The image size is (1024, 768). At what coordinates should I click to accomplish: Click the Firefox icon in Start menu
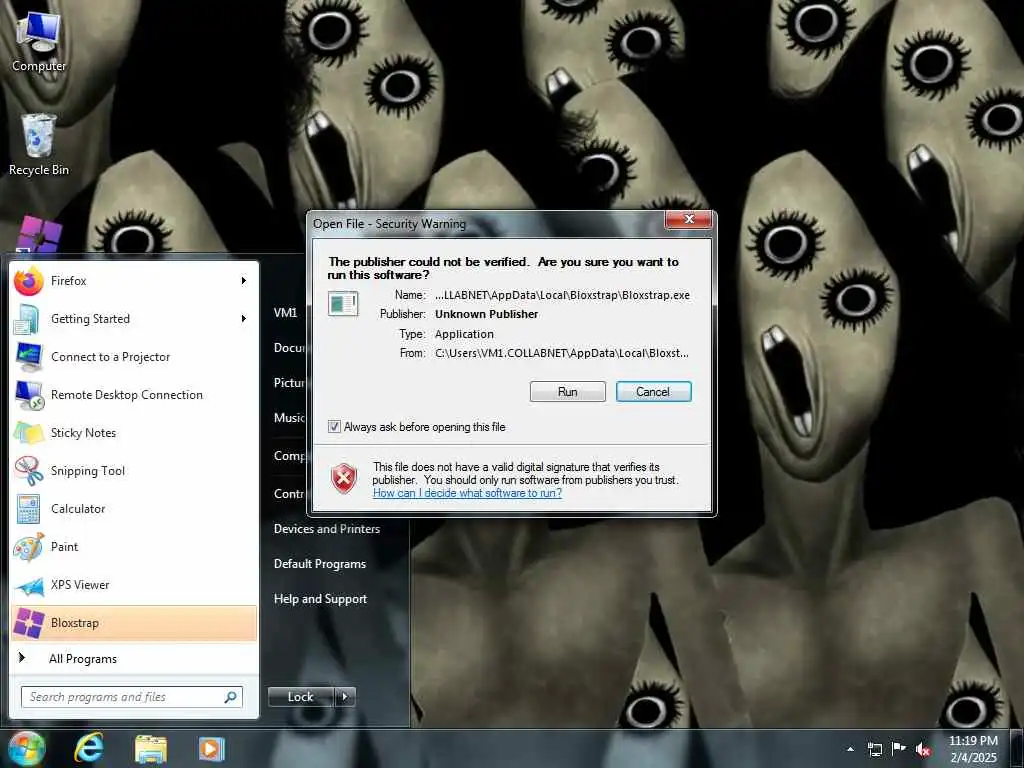tap(29, 281)
